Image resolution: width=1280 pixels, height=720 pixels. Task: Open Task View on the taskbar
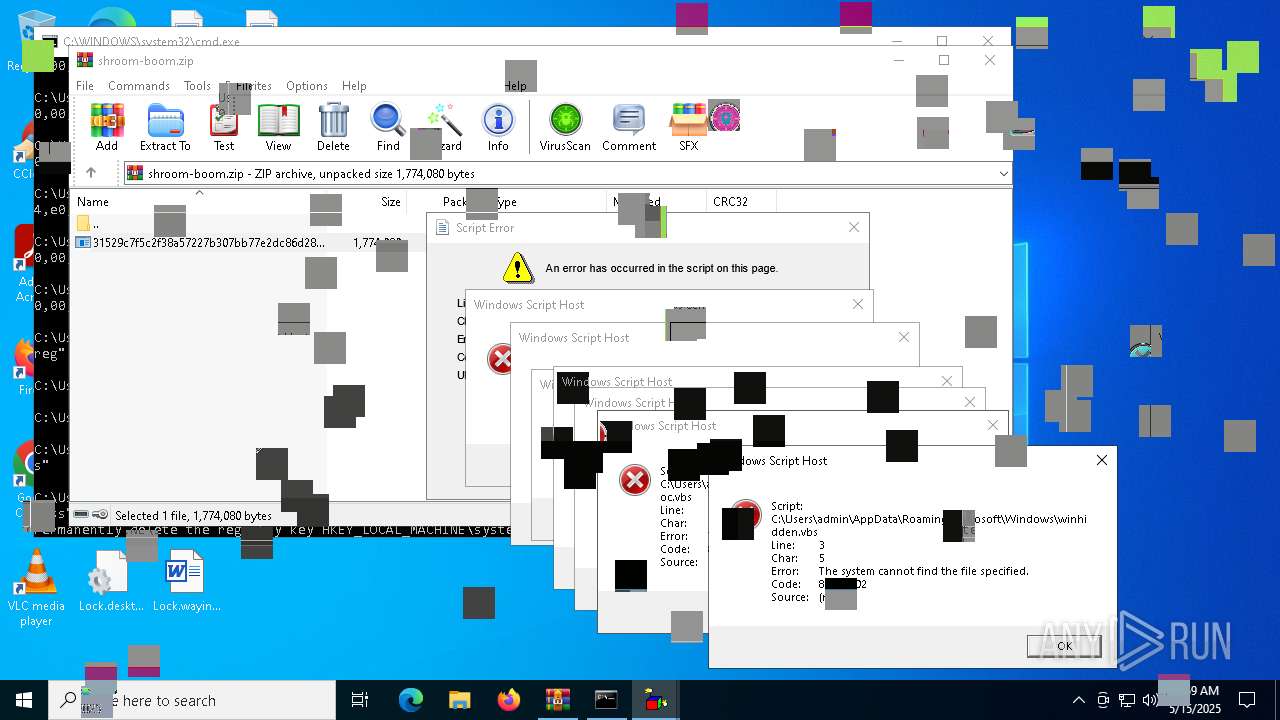point(360,700)
